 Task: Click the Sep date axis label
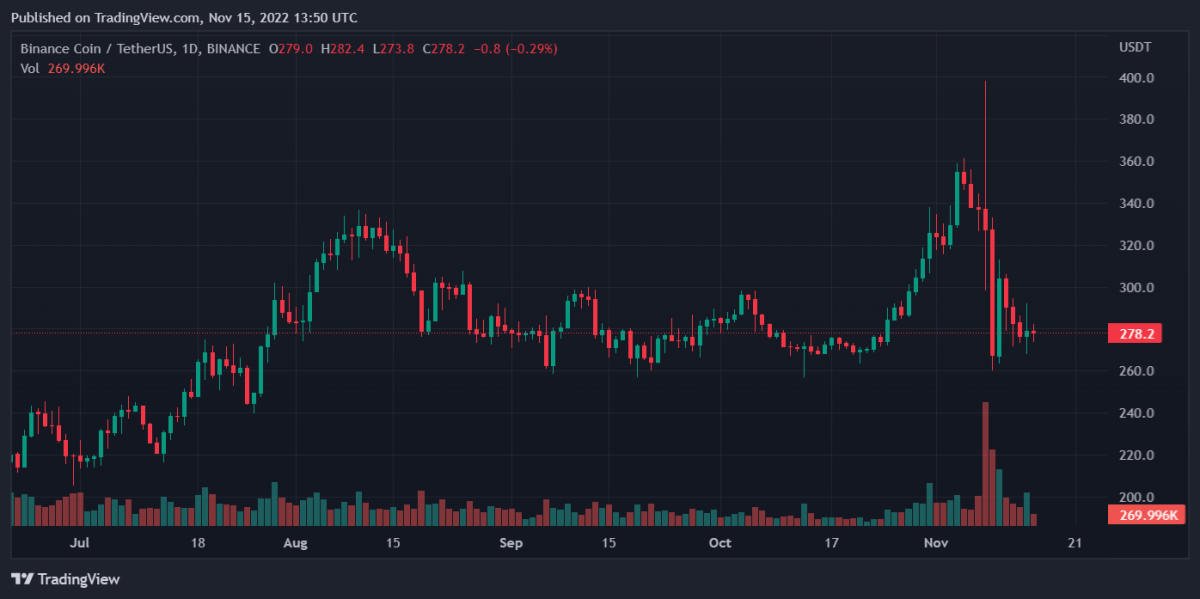[511, 543]
